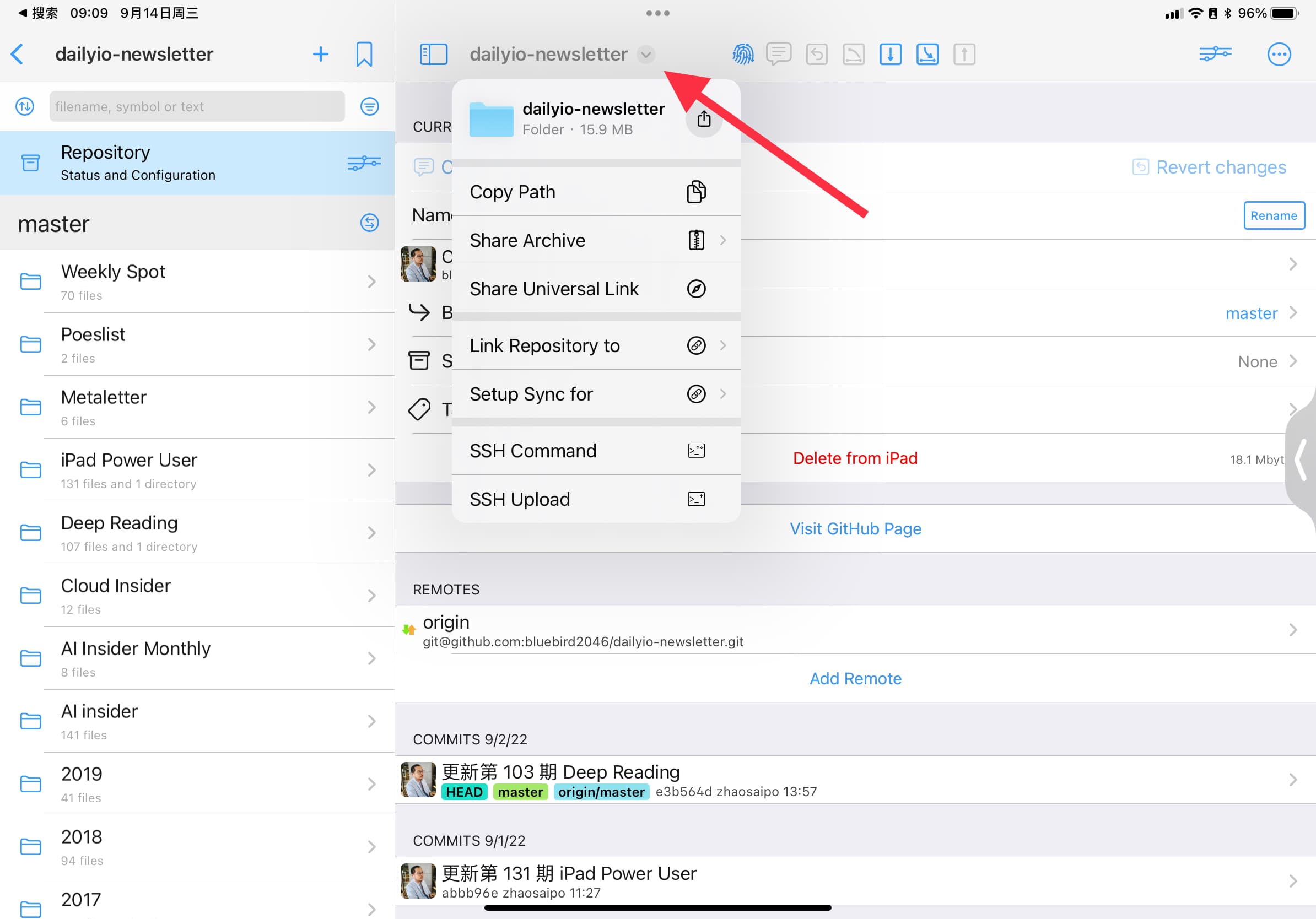The width and height of the screenshot is (1316, 919).
Task: Open bookmarks with the bookmark icon
Action: 364,55
